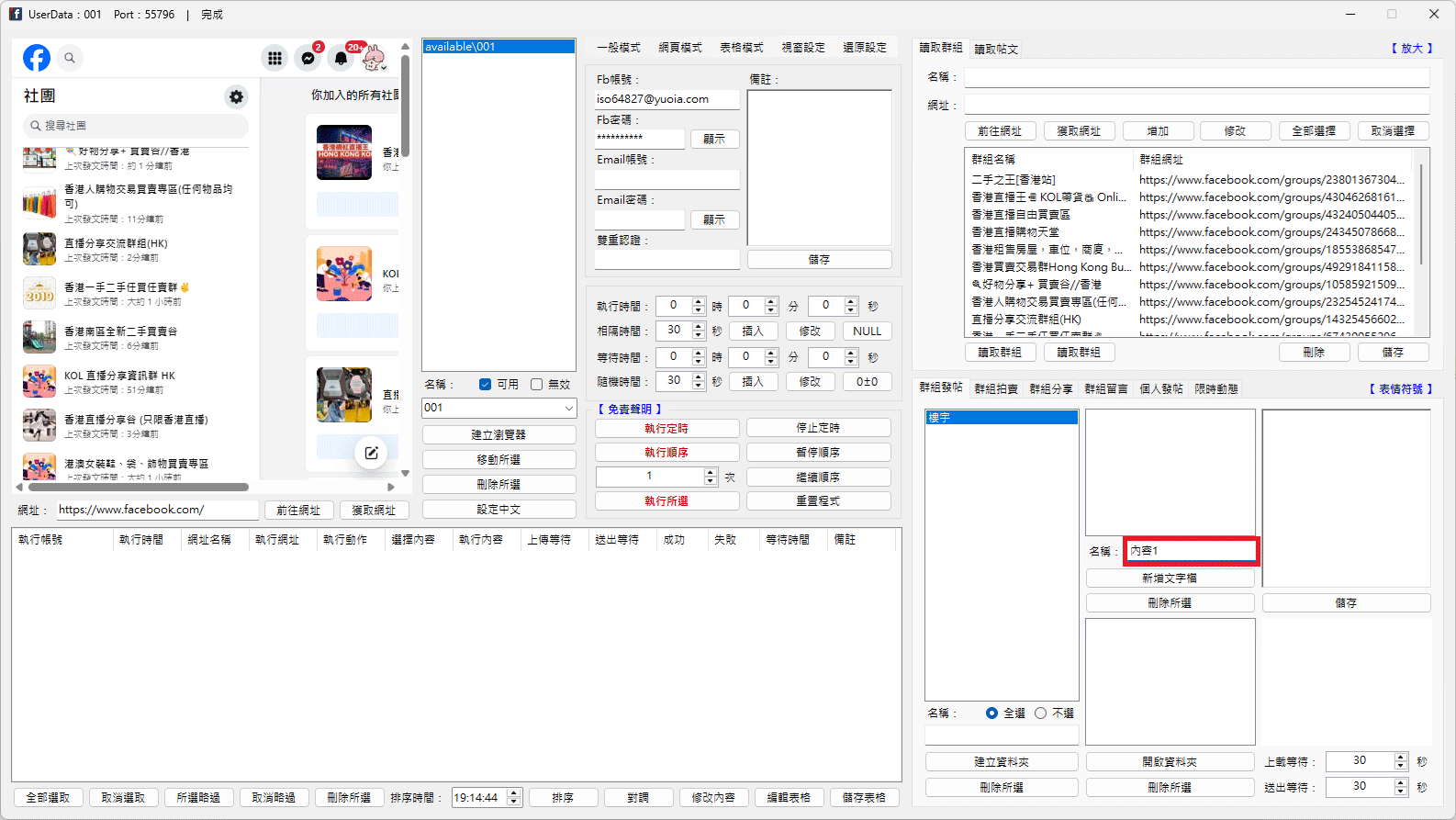Check the 可用 checkbox
This screenshot has width=1456, height=820.
pyautogui.click(x=485, y=385)
